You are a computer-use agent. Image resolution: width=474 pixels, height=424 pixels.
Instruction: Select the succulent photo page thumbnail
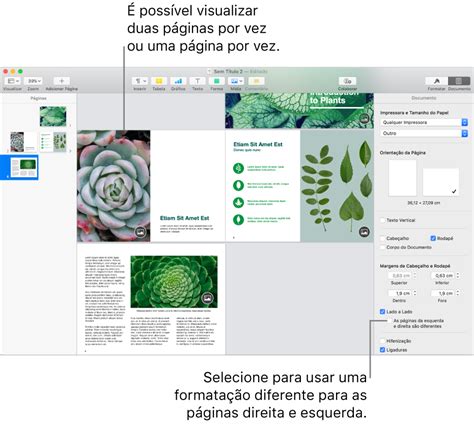coord(23,142)
